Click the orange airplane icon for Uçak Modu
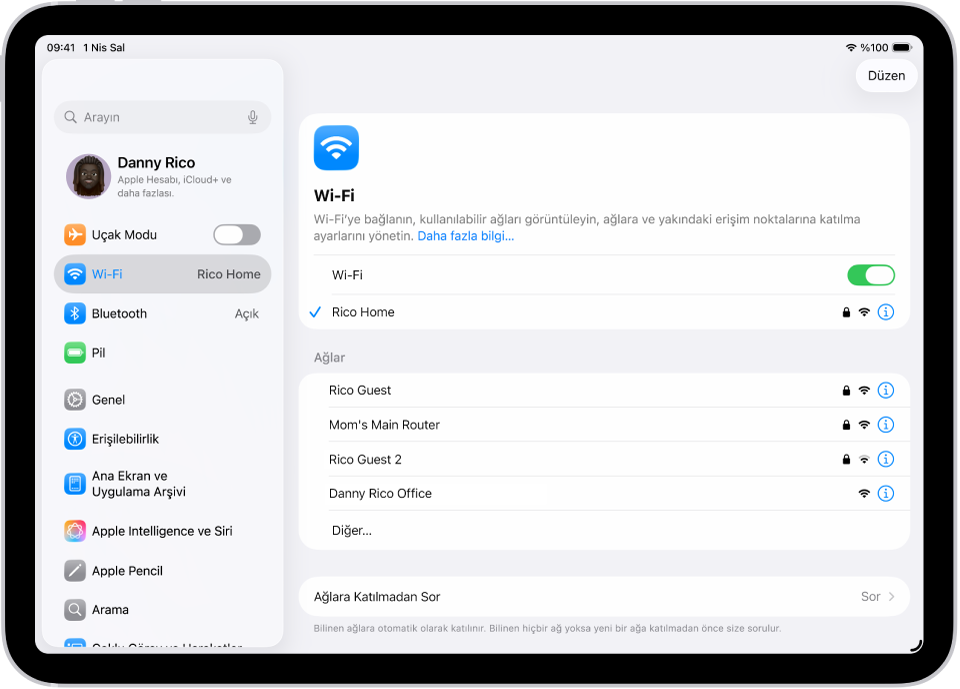Image resolution: width=960 pixels, height=689 pixels. point(75,235)
